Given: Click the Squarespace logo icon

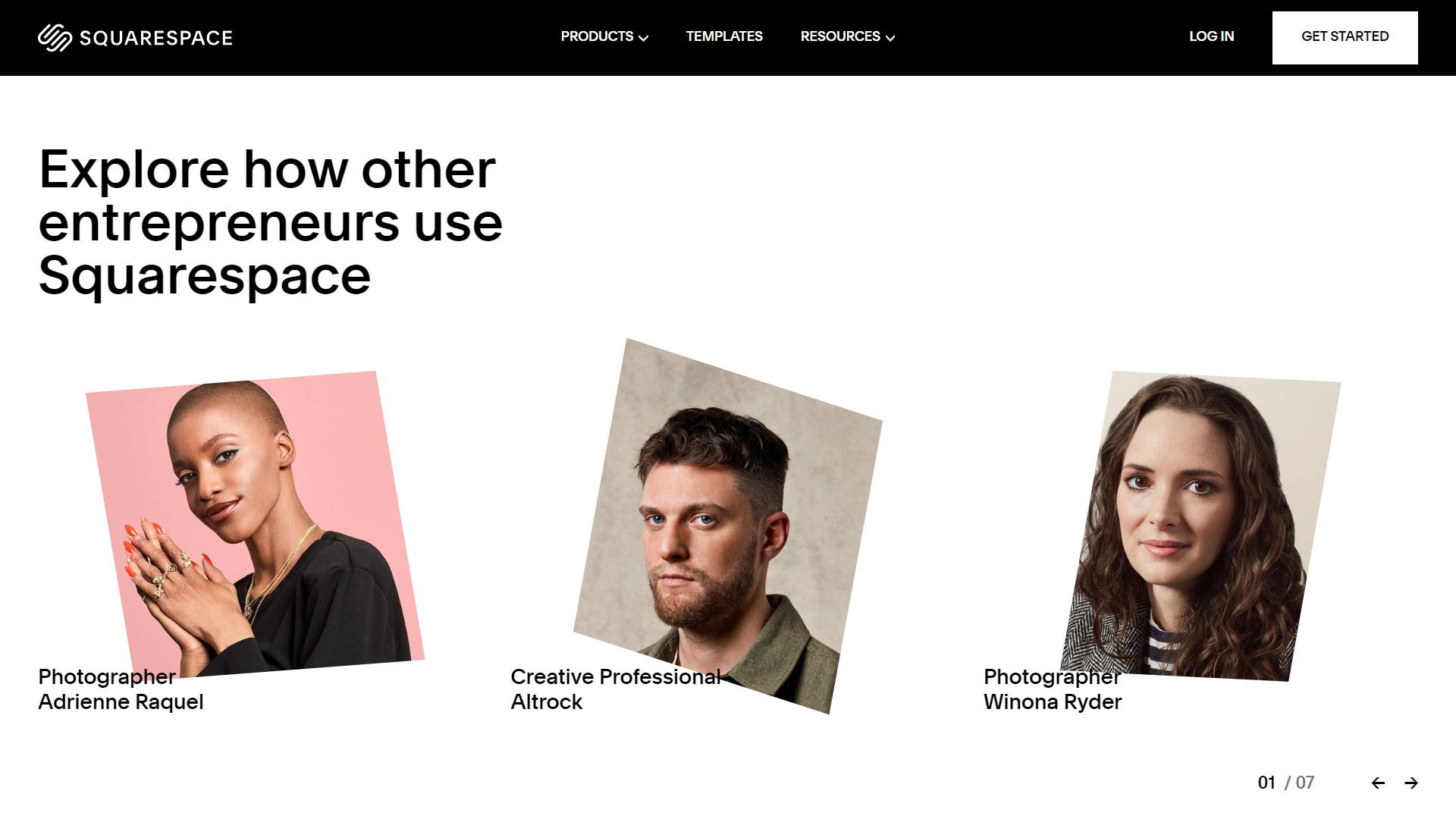Looking at the screenshot, I should [55, 37].
